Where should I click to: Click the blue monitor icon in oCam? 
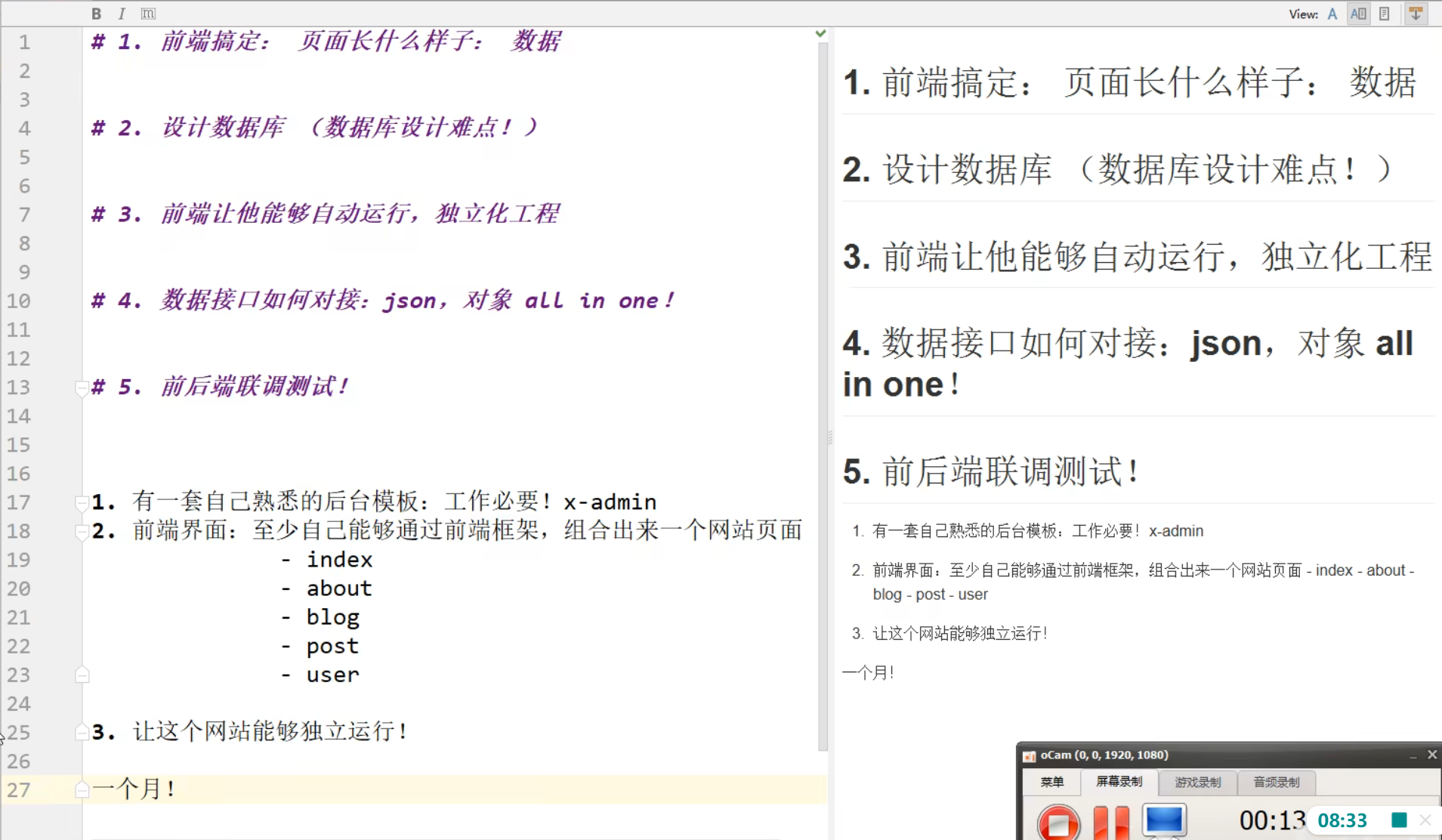[x=1164, y=820]
